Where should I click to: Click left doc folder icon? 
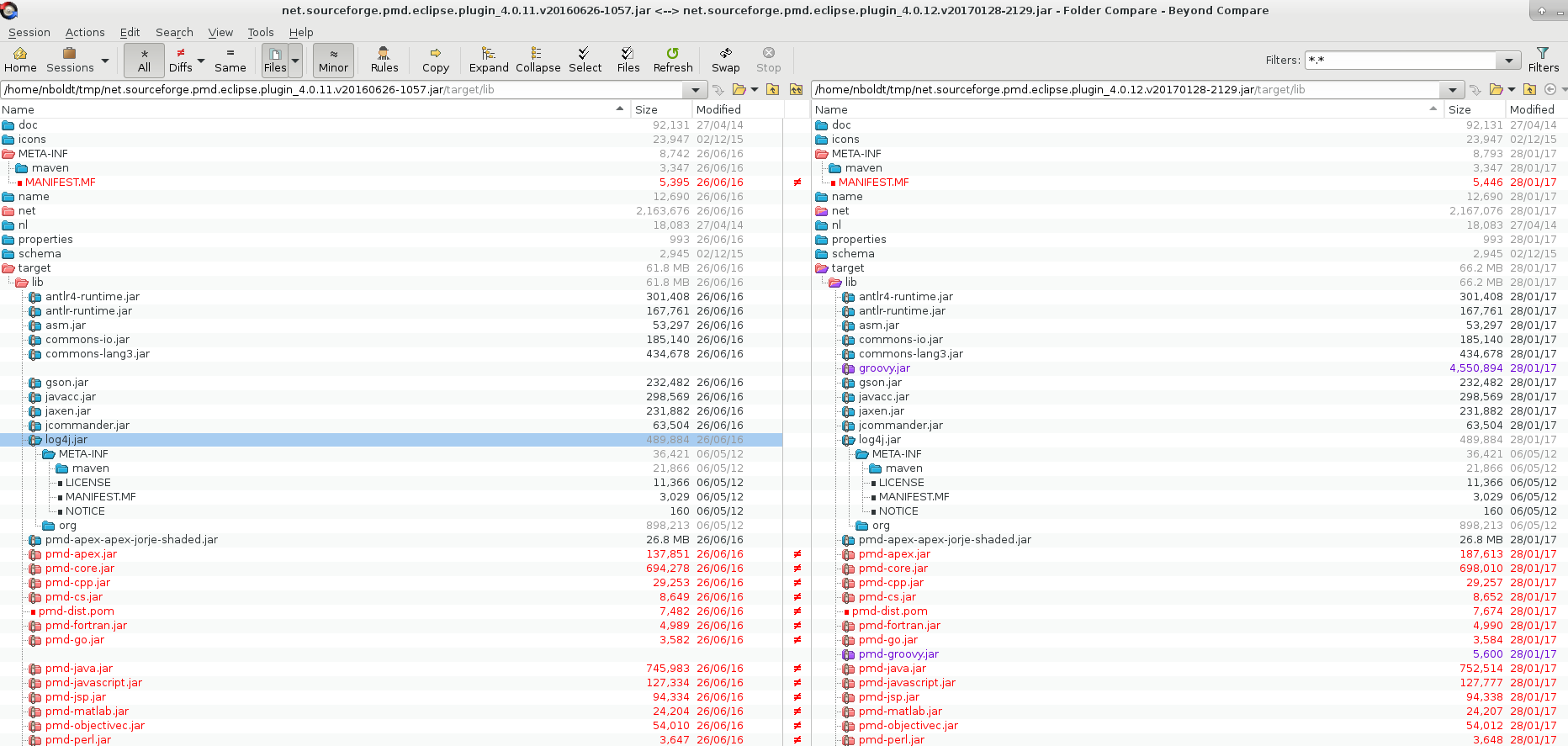pyautogui.click(x=8, y=125)
